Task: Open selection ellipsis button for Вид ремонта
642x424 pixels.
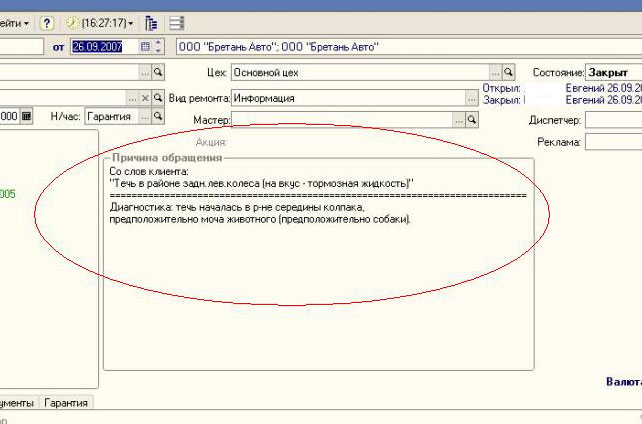Action: 472,98
